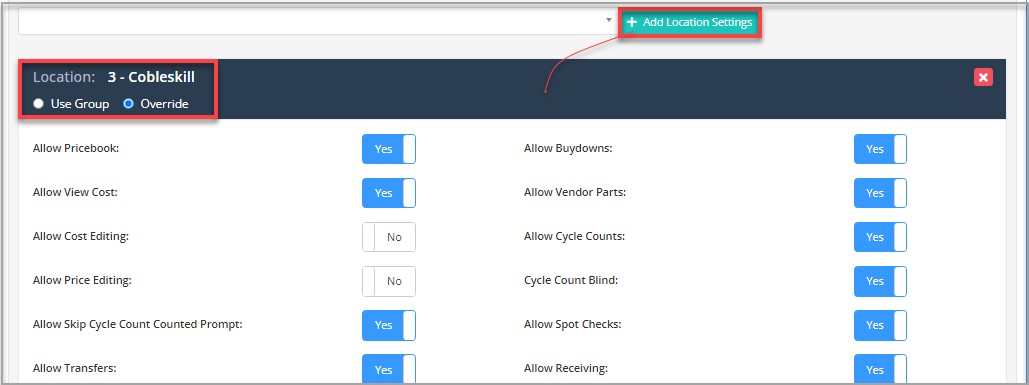Image resolution: width=1029 pixels, height=385 pixels.
Task: Toggle the Allow Buydowns switch
Action: click(x=880, y=149)
